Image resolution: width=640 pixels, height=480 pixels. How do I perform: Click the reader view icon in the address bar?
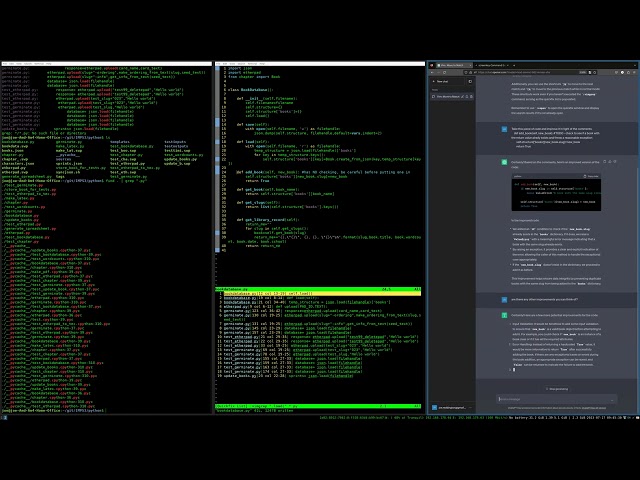point(590,72)
